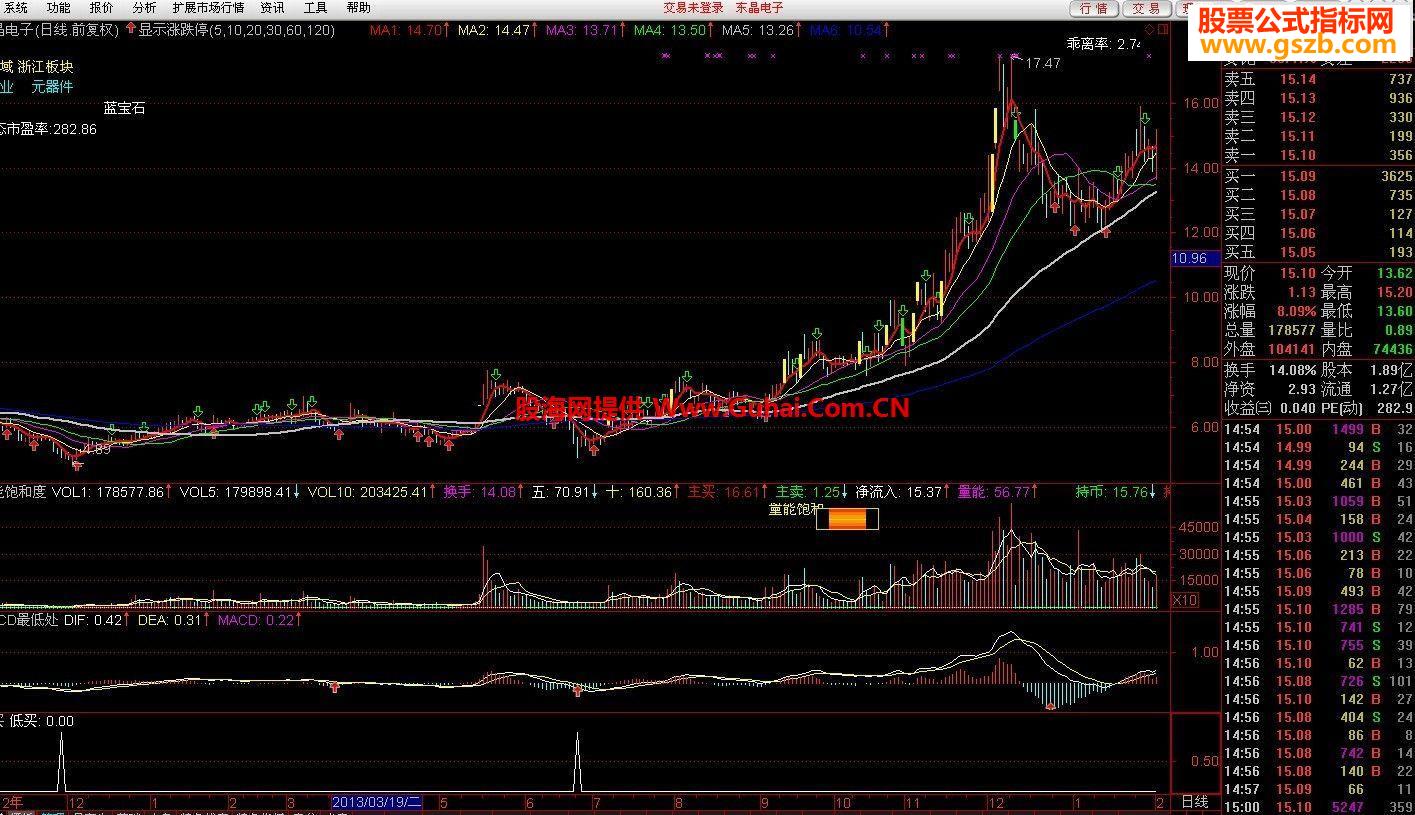This screenshot has height=815, width=1415.
Task: Click the 换手 14.08% quote value
Action: 1292,370
